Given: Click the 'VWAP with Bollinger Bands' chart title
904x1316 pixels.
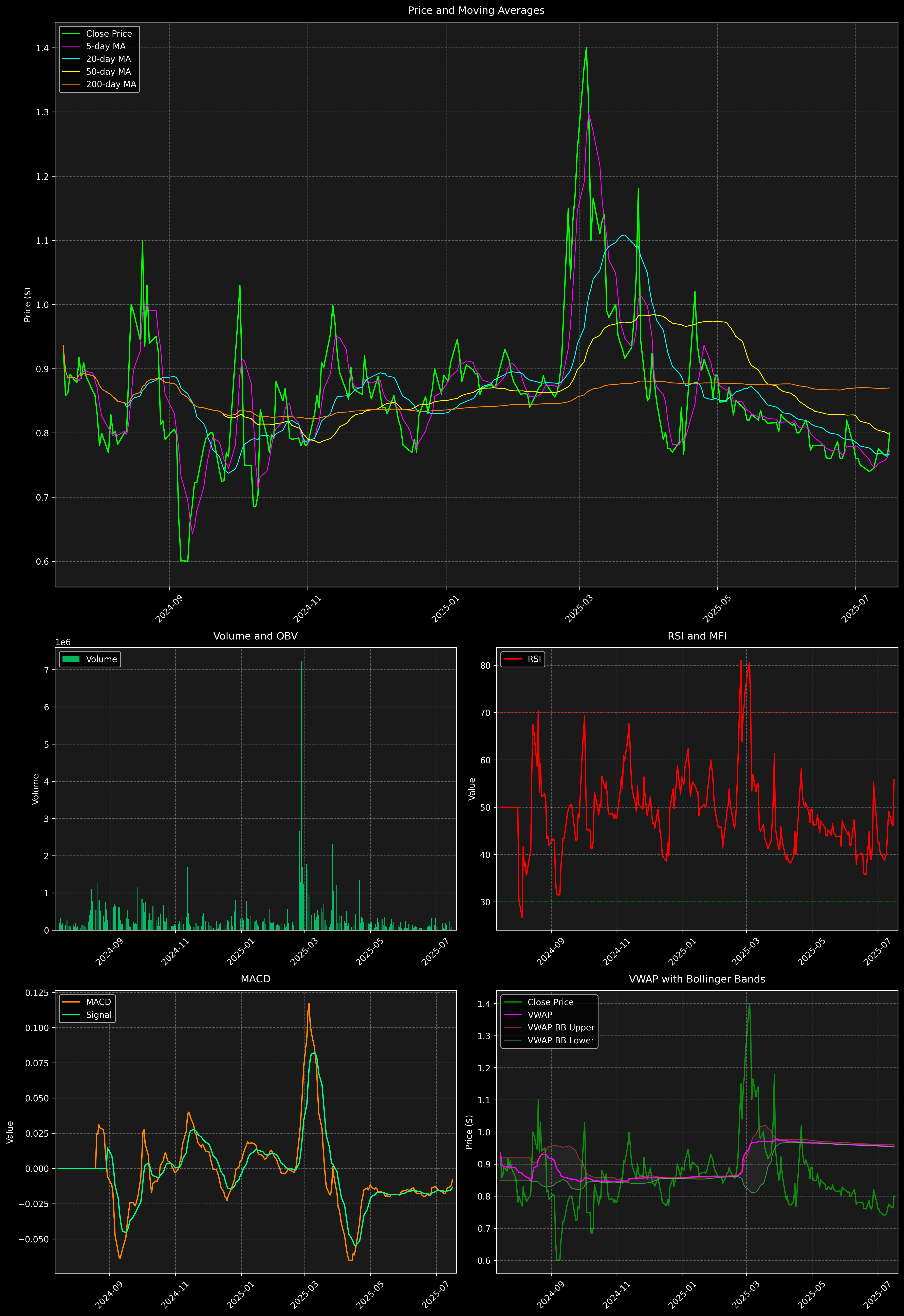Looking at the screenshot, I should [697, 979].
